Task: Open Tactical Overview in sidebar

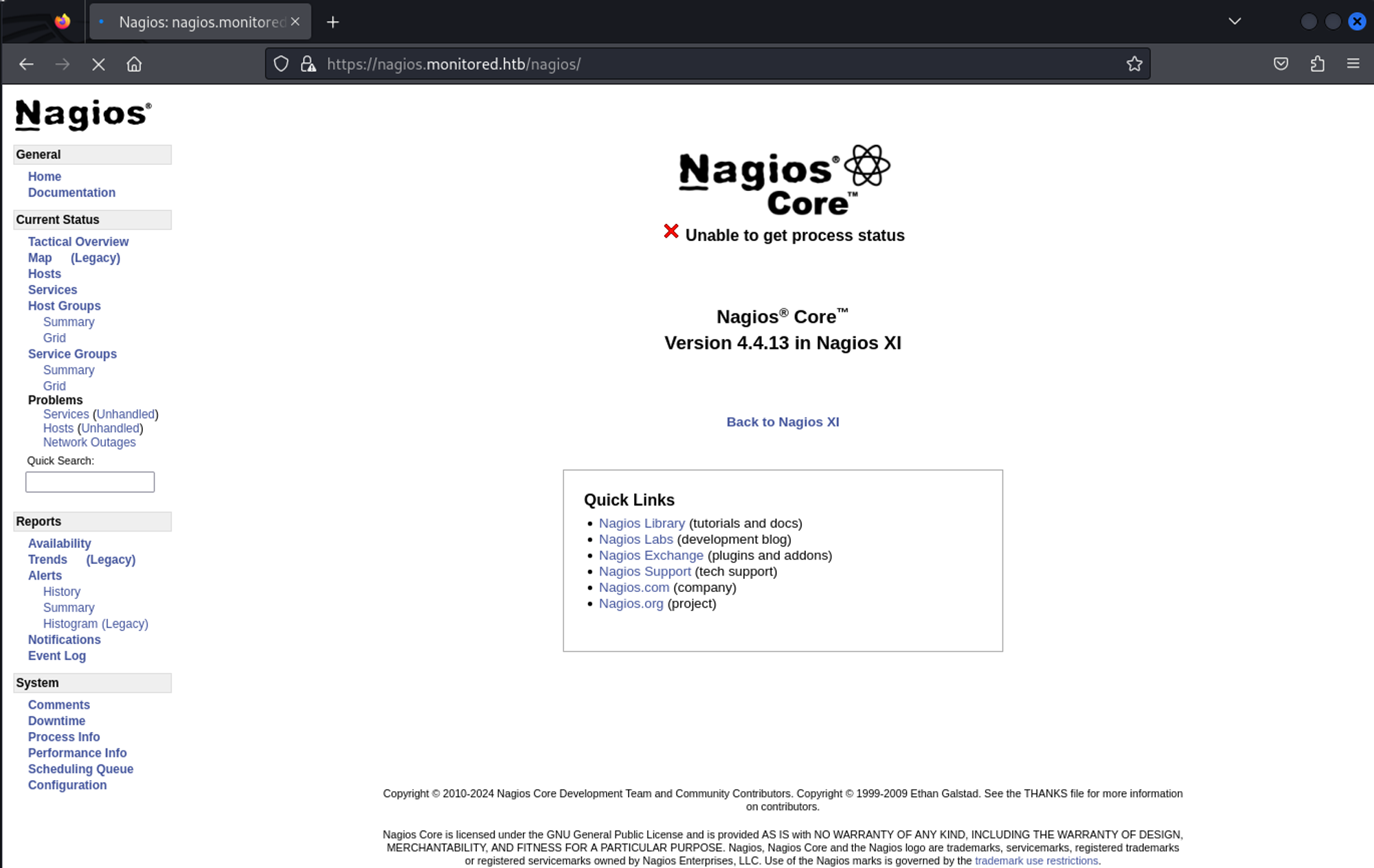Action: point(78,242)
